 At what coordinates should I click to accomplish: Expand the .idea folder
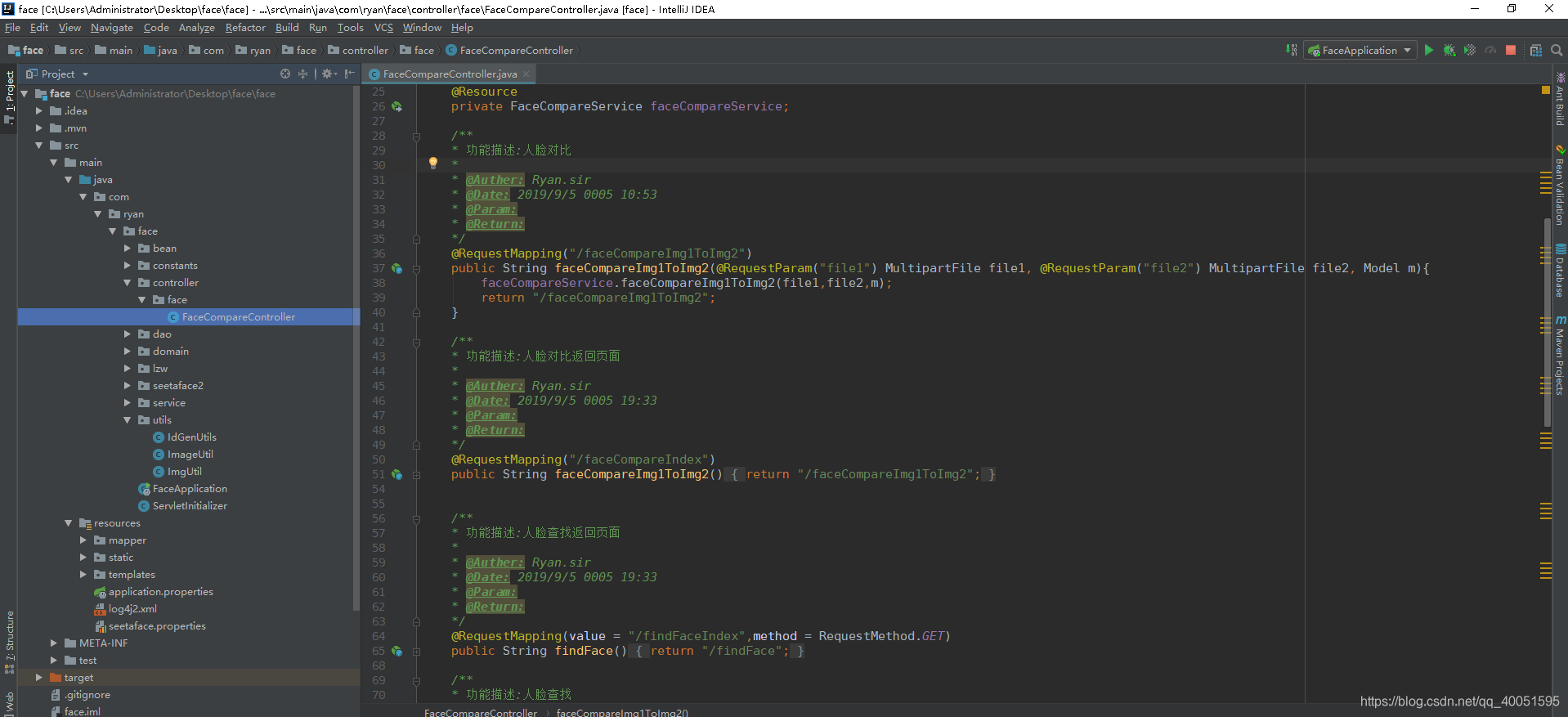point(38,110)
